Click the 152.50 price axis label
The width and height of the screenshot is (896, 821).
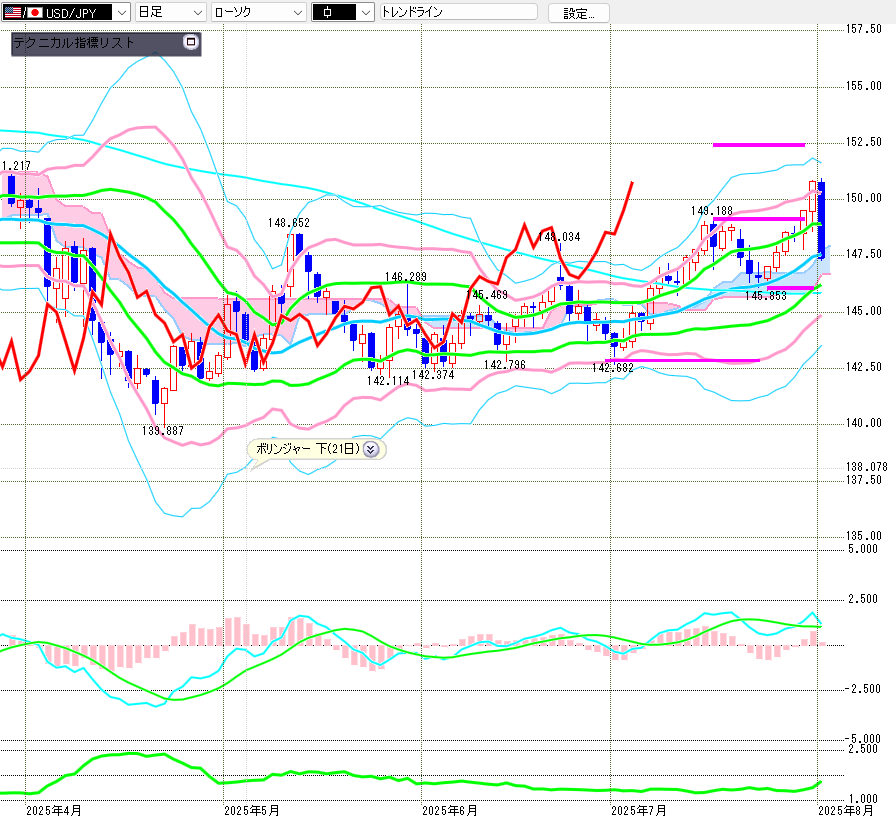click(864, 142)
